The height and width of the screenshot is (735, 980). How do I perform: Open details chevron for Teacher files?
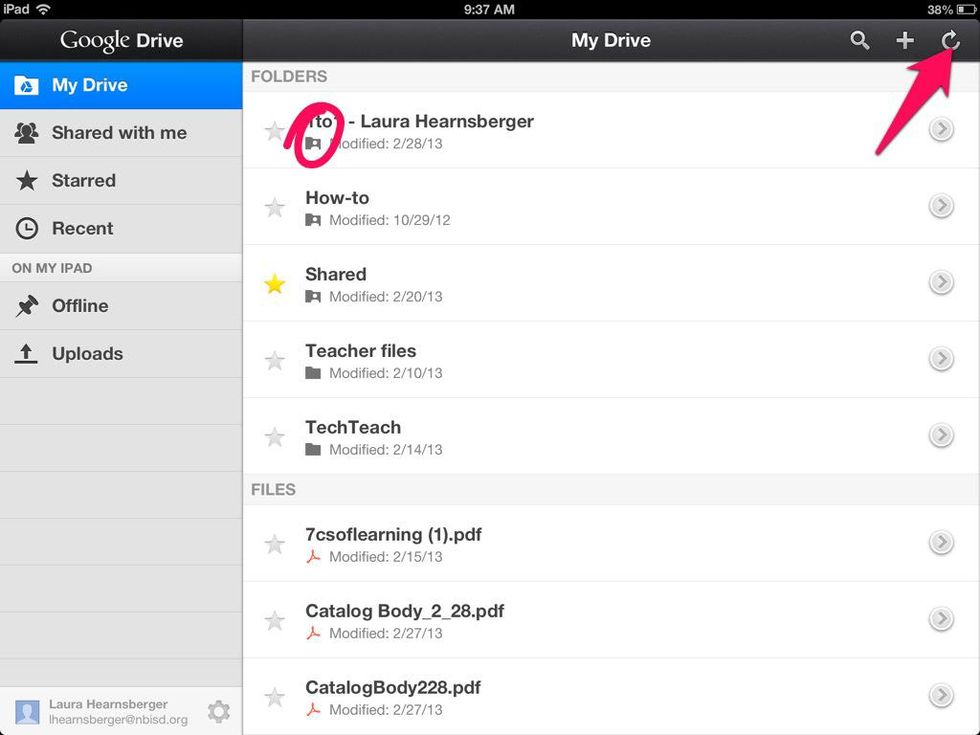(x=940, y=359)
